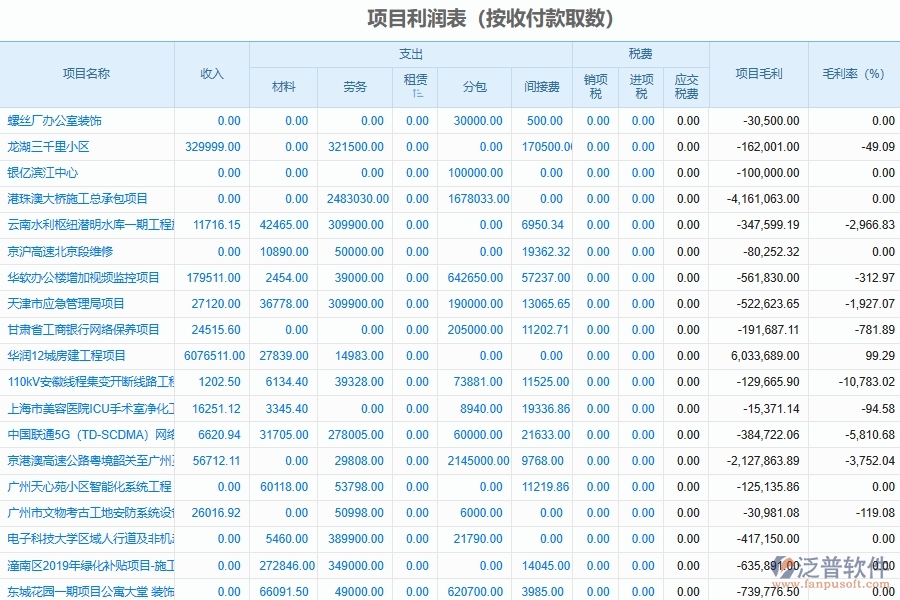Screen dimensions: 900x600
Task: Click the 分包 column header
Action: click(474, 87)
